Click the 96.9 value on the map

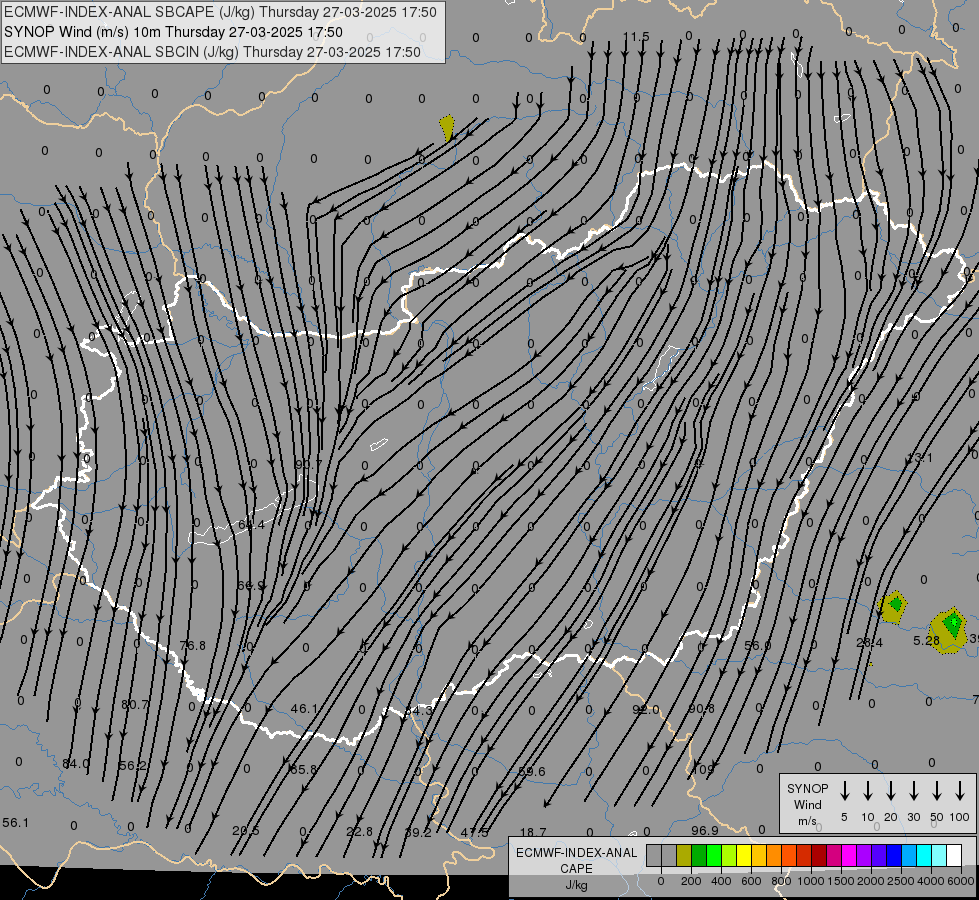tap(705, 830)
